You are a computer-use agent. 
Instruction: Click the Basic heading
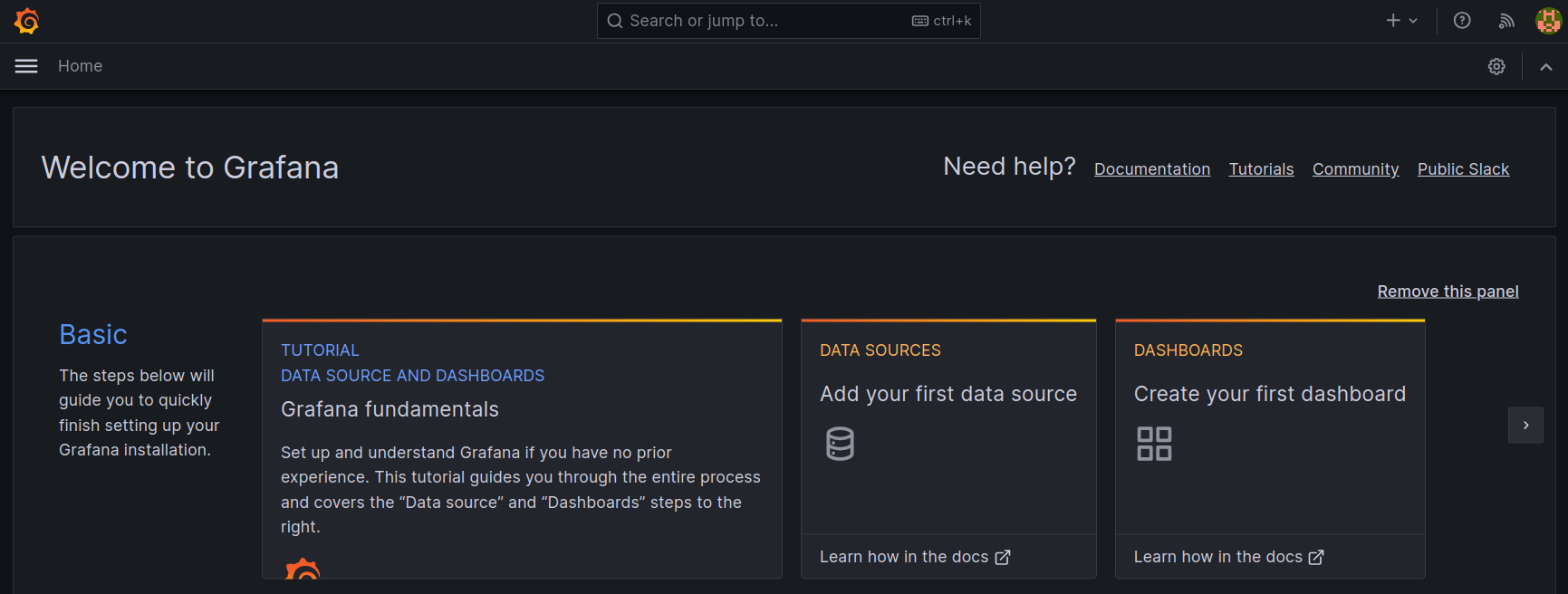tap(93, 334)
